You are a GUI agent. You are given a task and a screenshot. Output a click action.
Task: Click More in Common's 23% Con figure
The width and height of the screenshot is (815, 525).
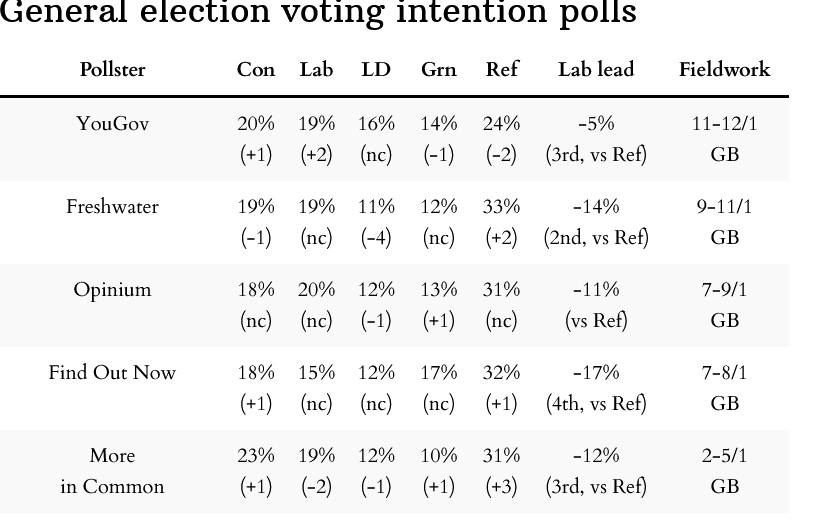click(255, 456)
